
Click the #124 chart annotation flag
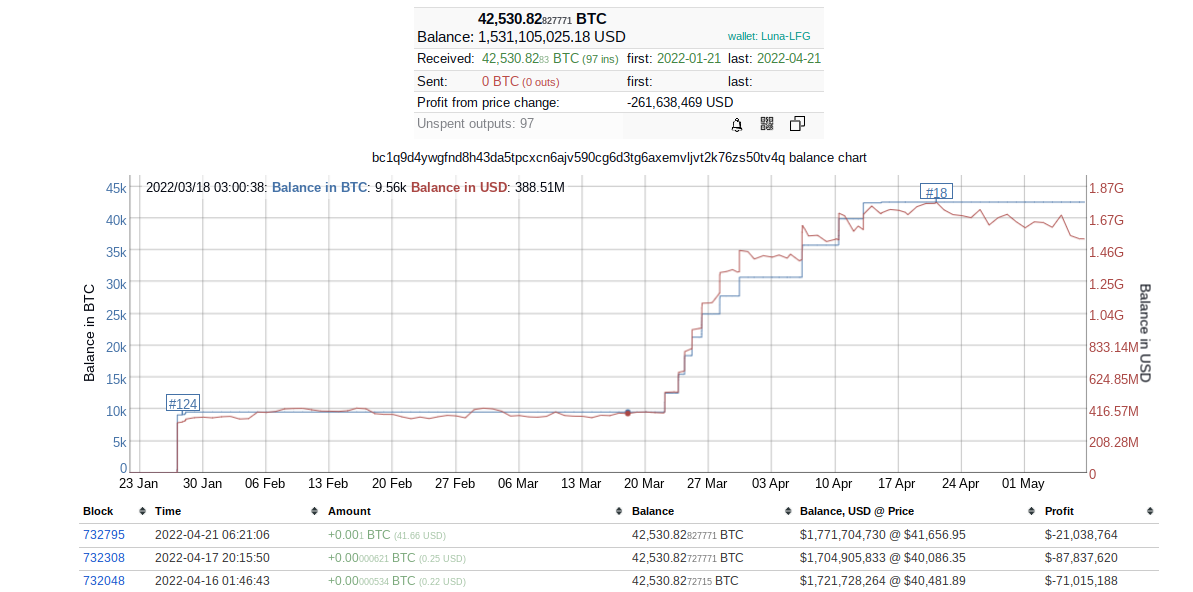pos(183,404)
